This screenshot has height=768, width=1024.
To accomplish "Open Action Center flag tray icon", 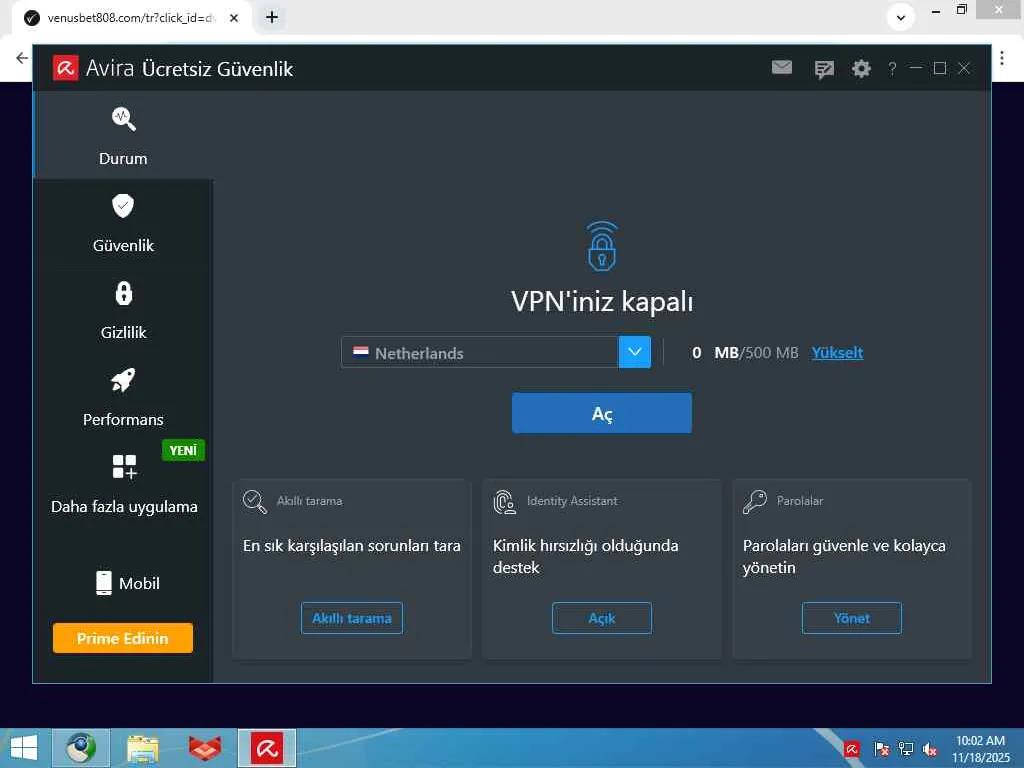I will click(x=881, y=749).
